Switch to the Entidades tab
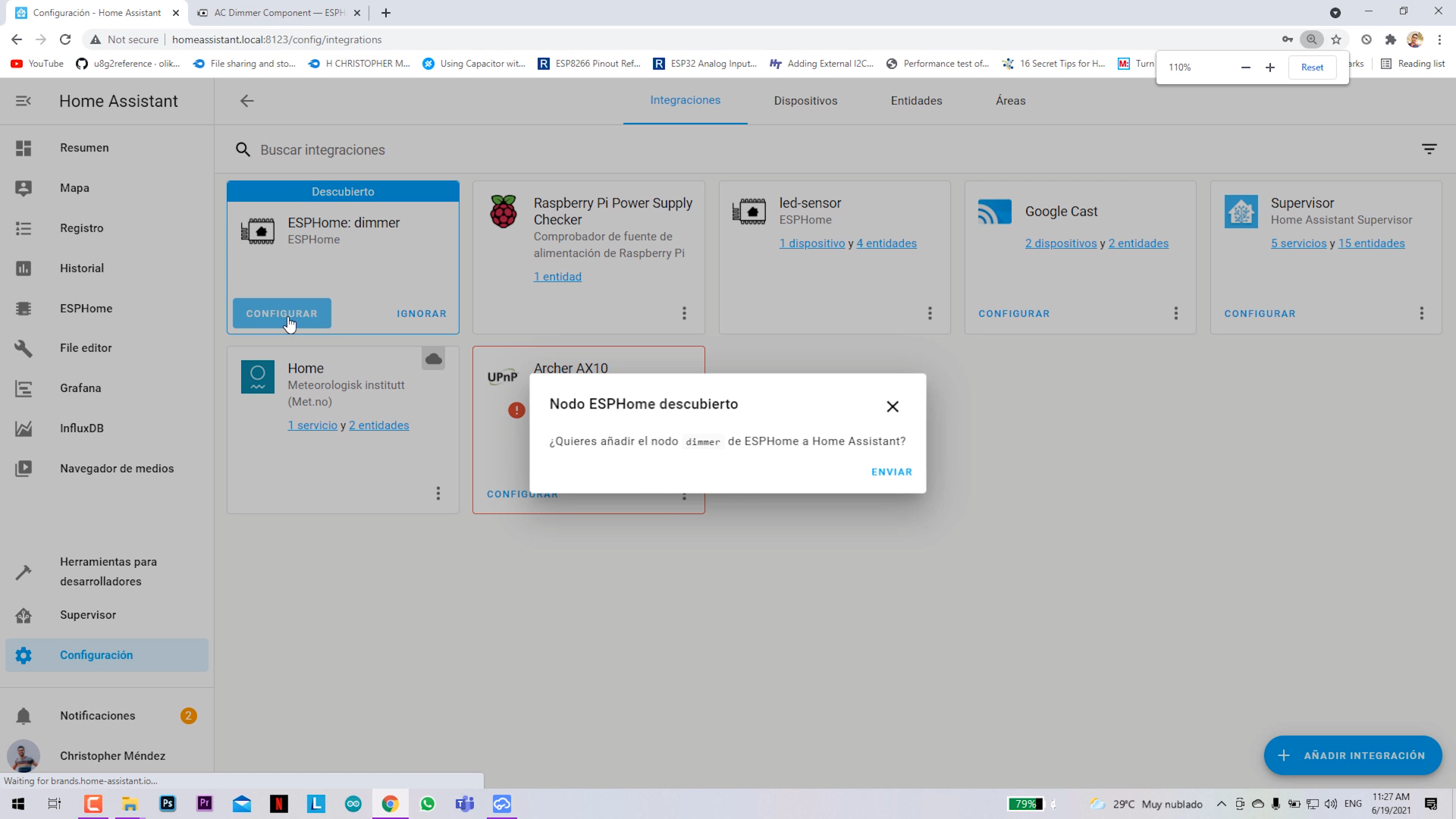 pos(916,100)
